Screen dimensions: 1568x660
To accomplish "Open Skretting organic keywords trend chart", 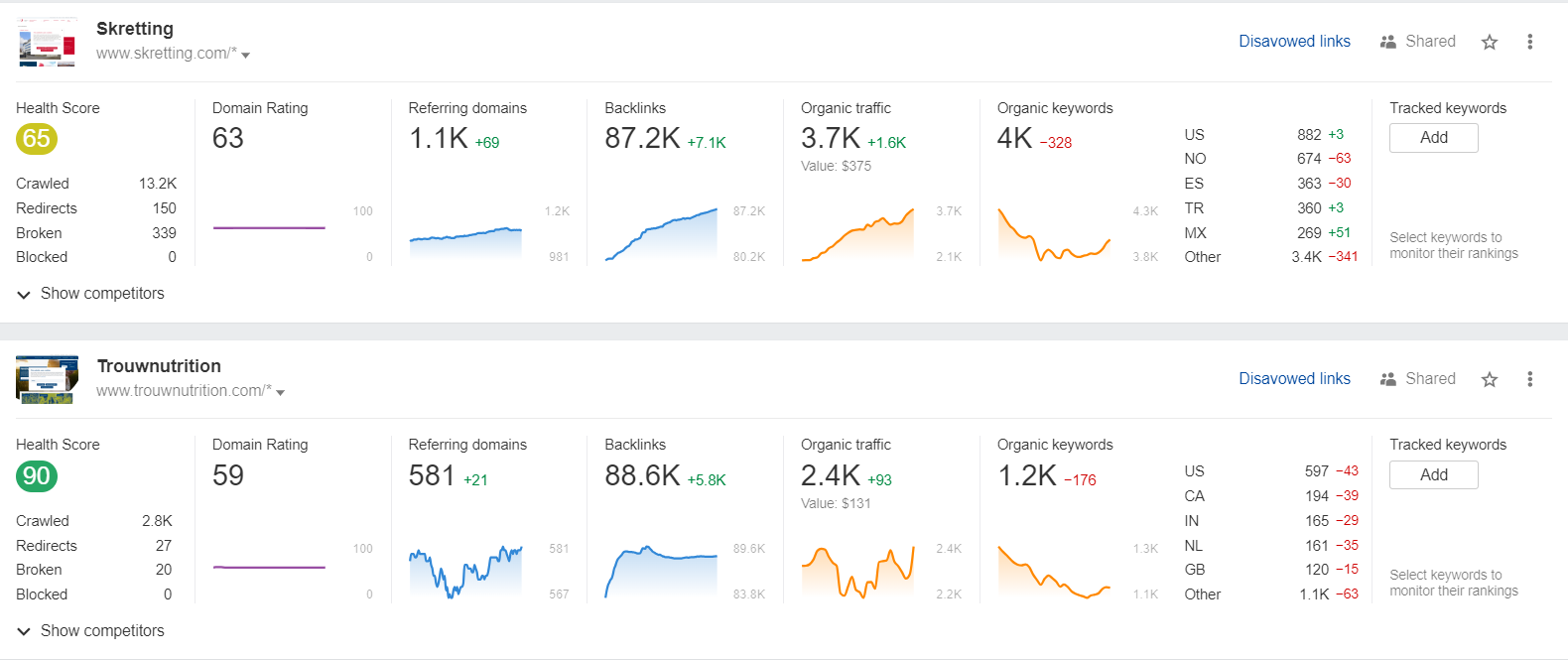I will pyautogui.click(x=1054, y=234).
